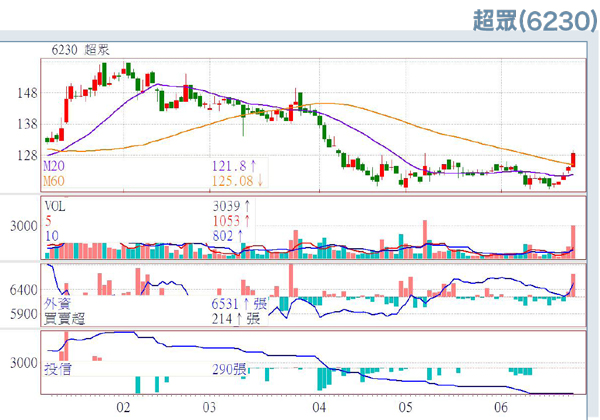Click the 10-day volume average value 802
The width and height of the screenshot is (600, 420).
(226, 235)
